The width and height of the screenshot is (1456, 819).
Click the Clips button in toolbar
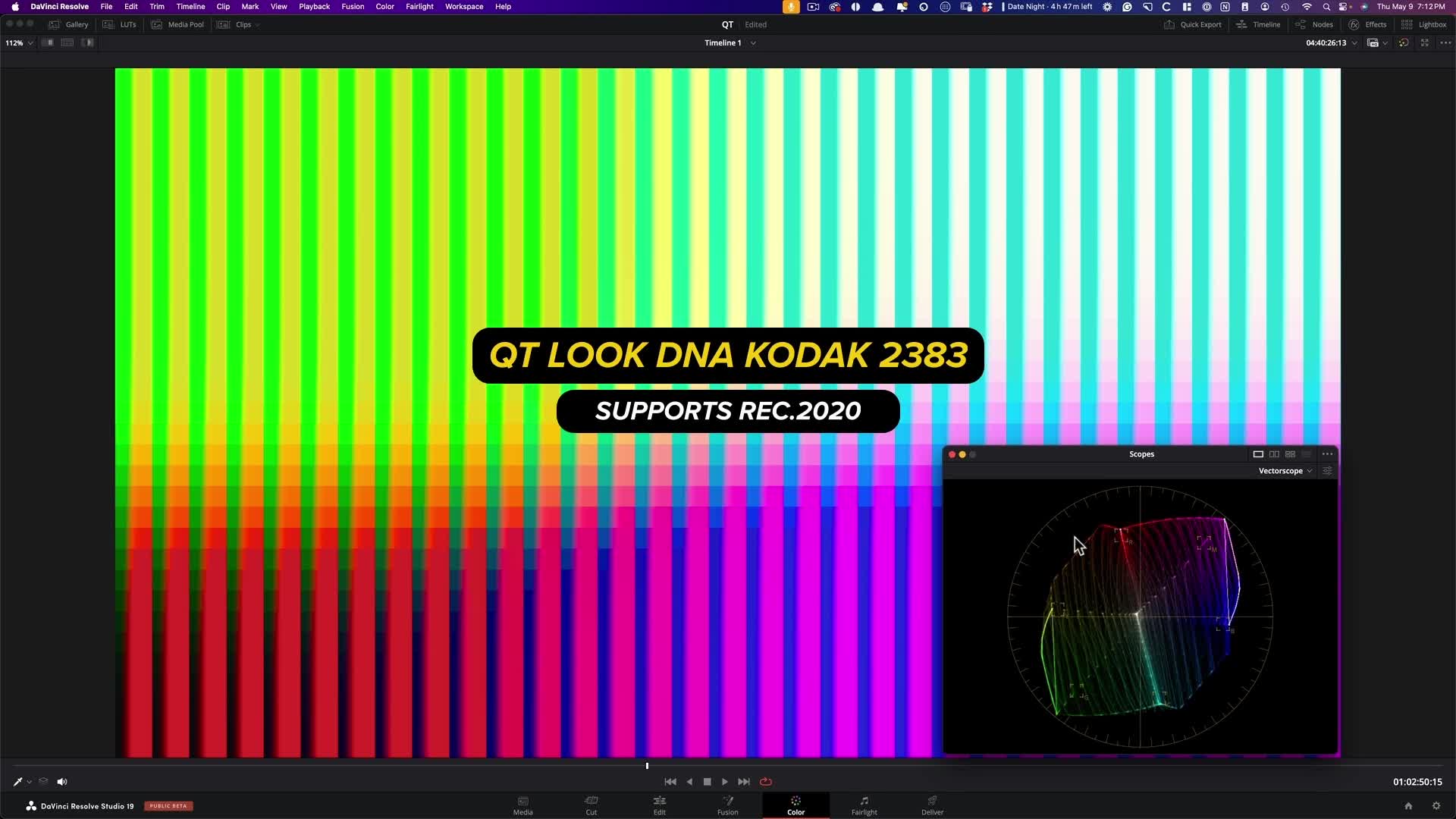(243, 24)
